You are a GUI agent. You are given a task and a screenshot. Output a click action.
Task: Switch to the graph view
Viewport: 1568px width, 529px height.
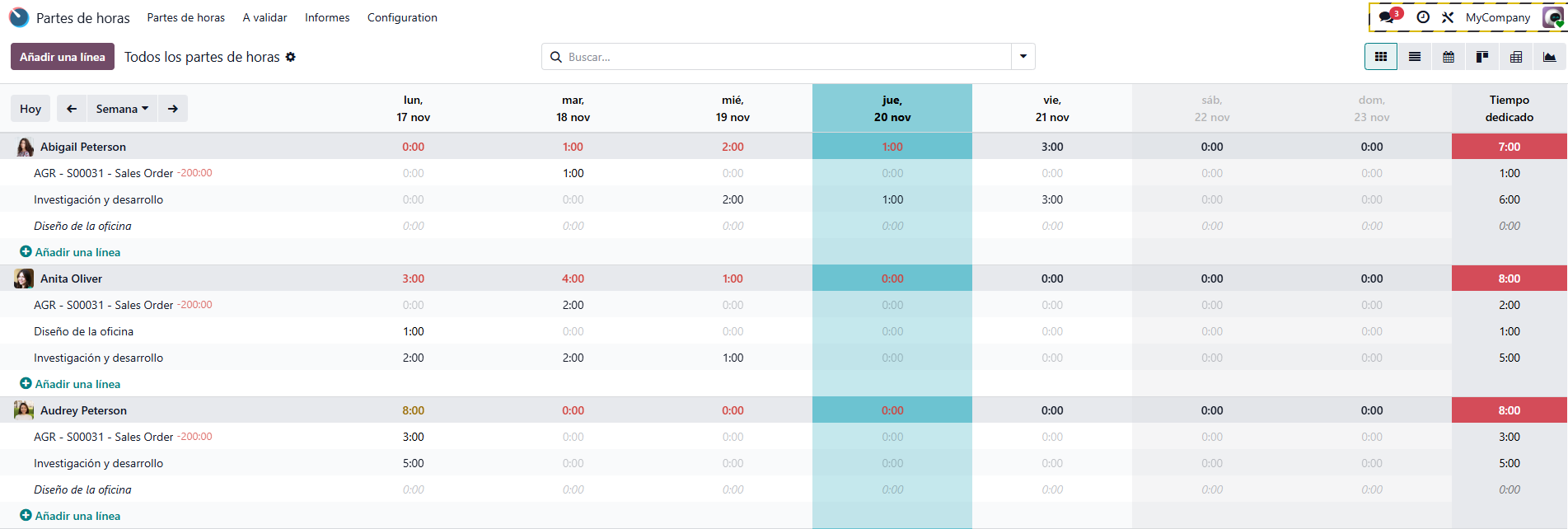pyautogui.click(x=1550, y=57)
